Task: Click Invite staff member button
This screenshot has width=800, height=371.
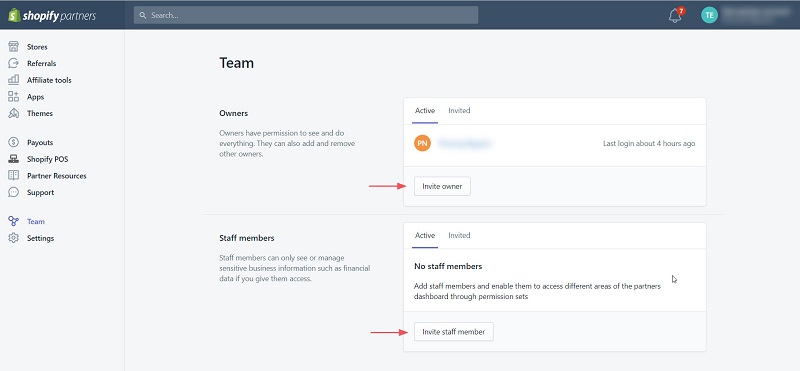Action: point(454,332)
